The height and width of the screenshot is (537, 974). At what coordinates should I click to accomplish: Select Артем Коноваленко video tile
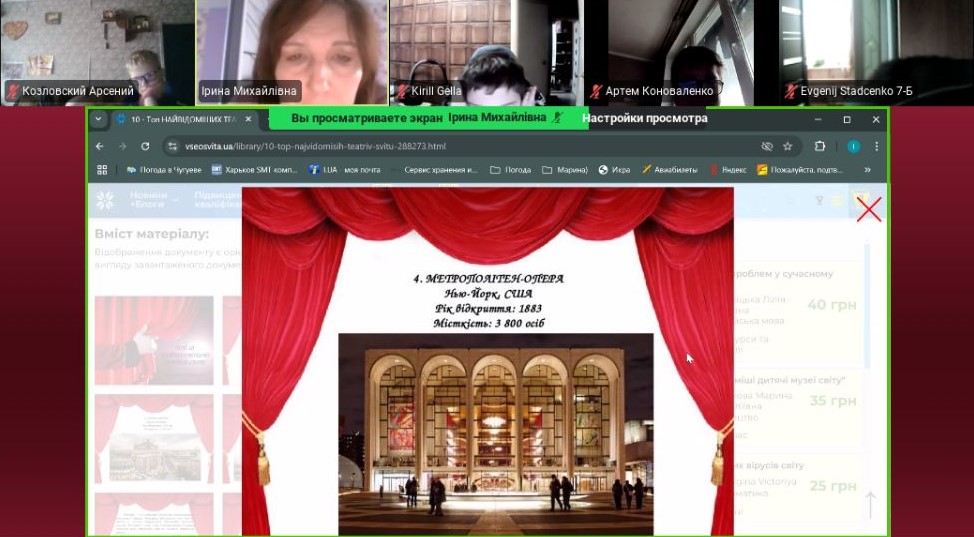(x=681, y=52)
